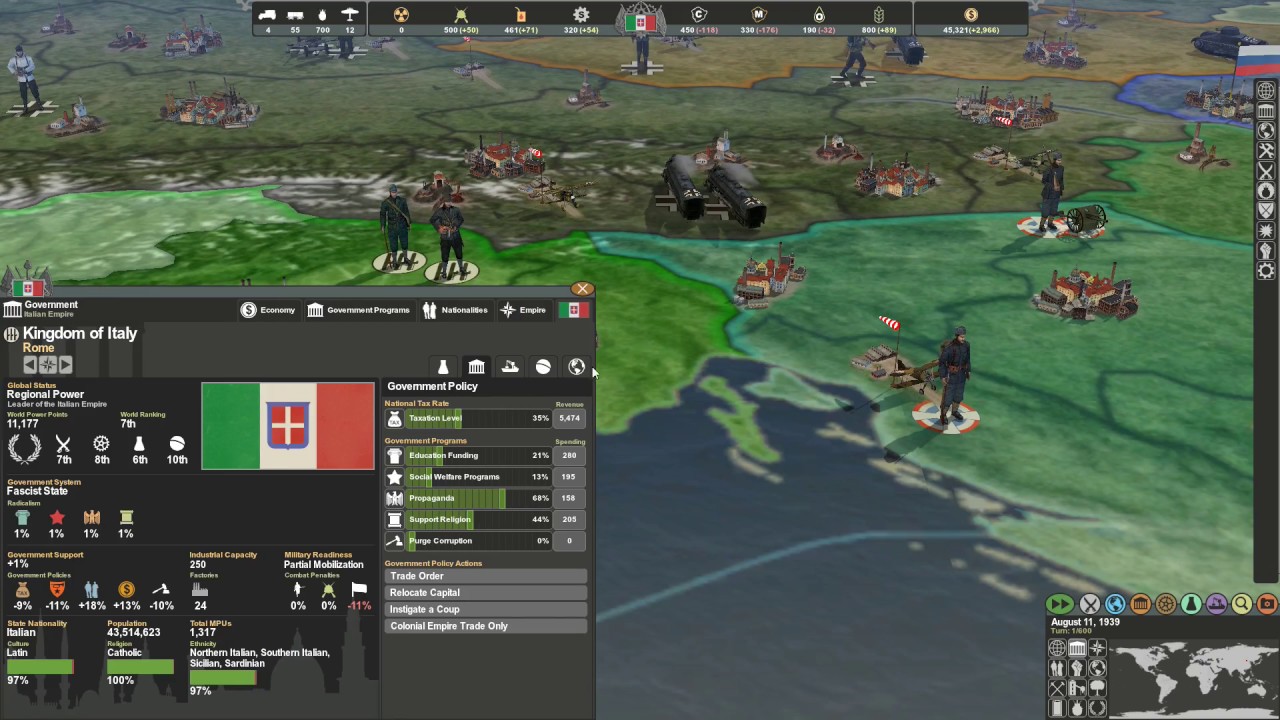Image resolution: width=1280 pixels, height=720 pixels.
Task: Select the compass star minimap mode
Action: tap(1097, 648)
